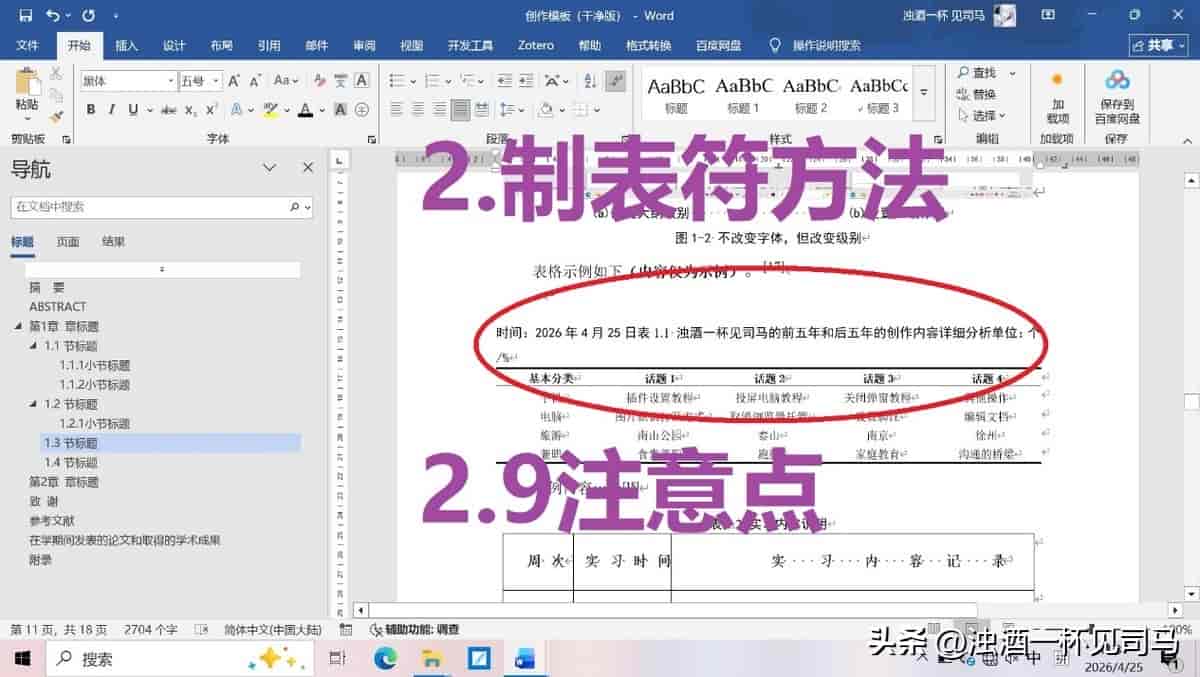Click 查找 find button

[975, 73]
